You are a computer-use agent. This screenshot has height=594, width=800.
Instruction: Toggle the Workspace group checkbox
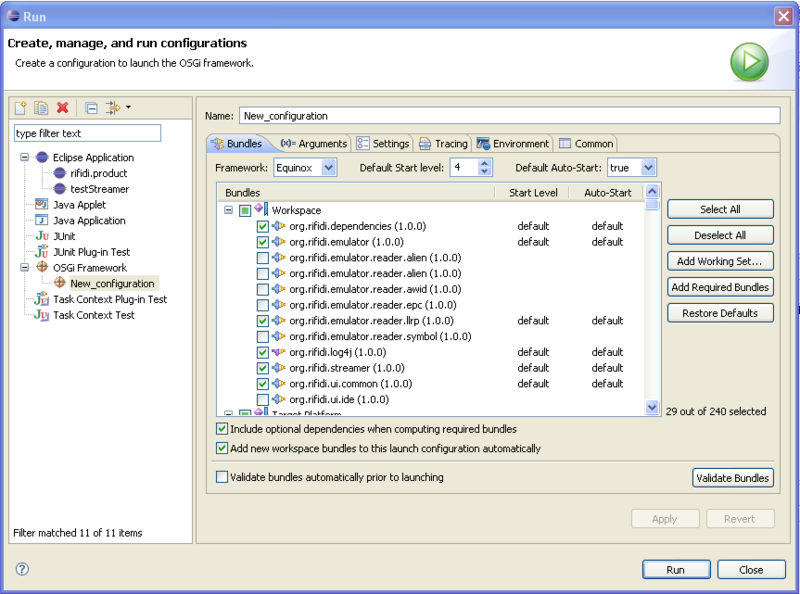point(245,210)
